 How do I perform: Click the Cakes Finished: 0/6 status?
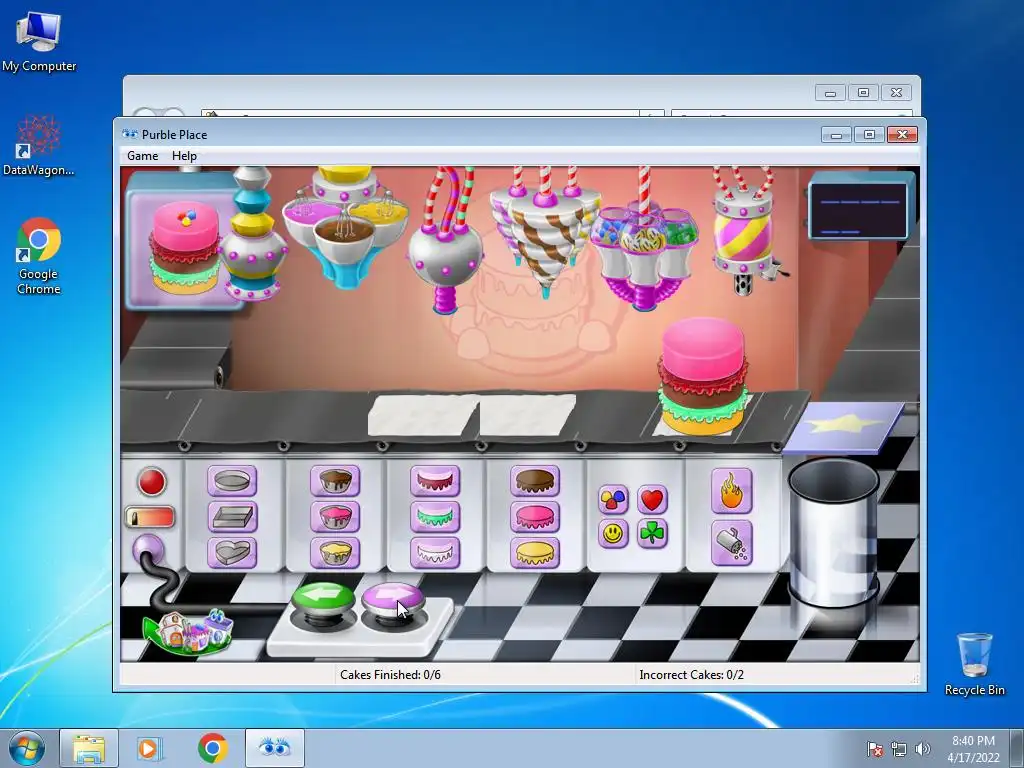pyautogui.click(x=390, y=675)
